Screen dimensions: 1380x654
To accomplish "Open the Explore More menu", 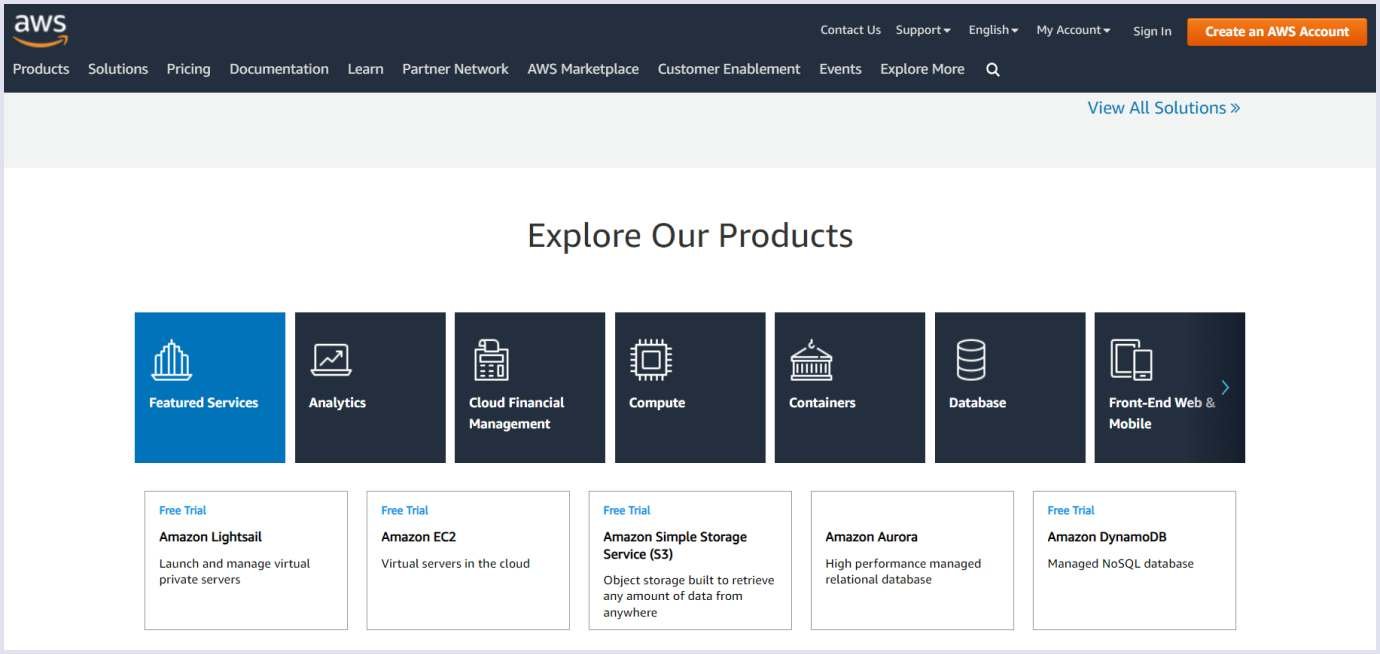I will [x=922, y=69].
